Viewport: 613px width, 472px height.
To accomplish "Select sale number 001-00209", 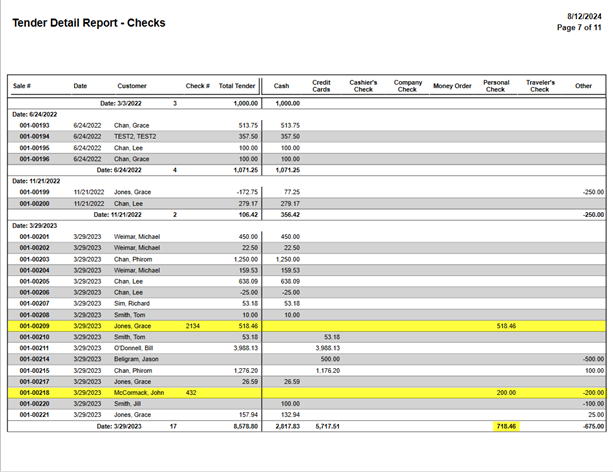I will click(35, 326).
